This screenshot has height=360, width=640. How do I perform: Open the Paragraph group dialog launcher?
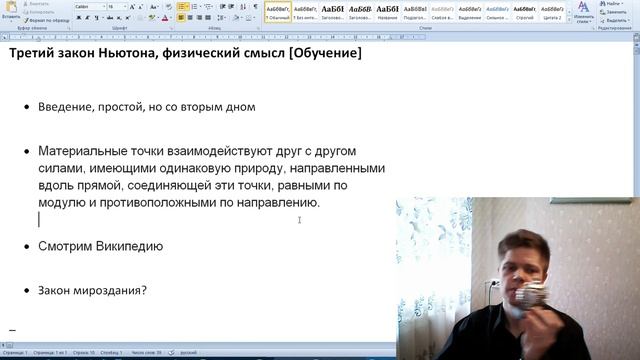[x=258, y=29]
